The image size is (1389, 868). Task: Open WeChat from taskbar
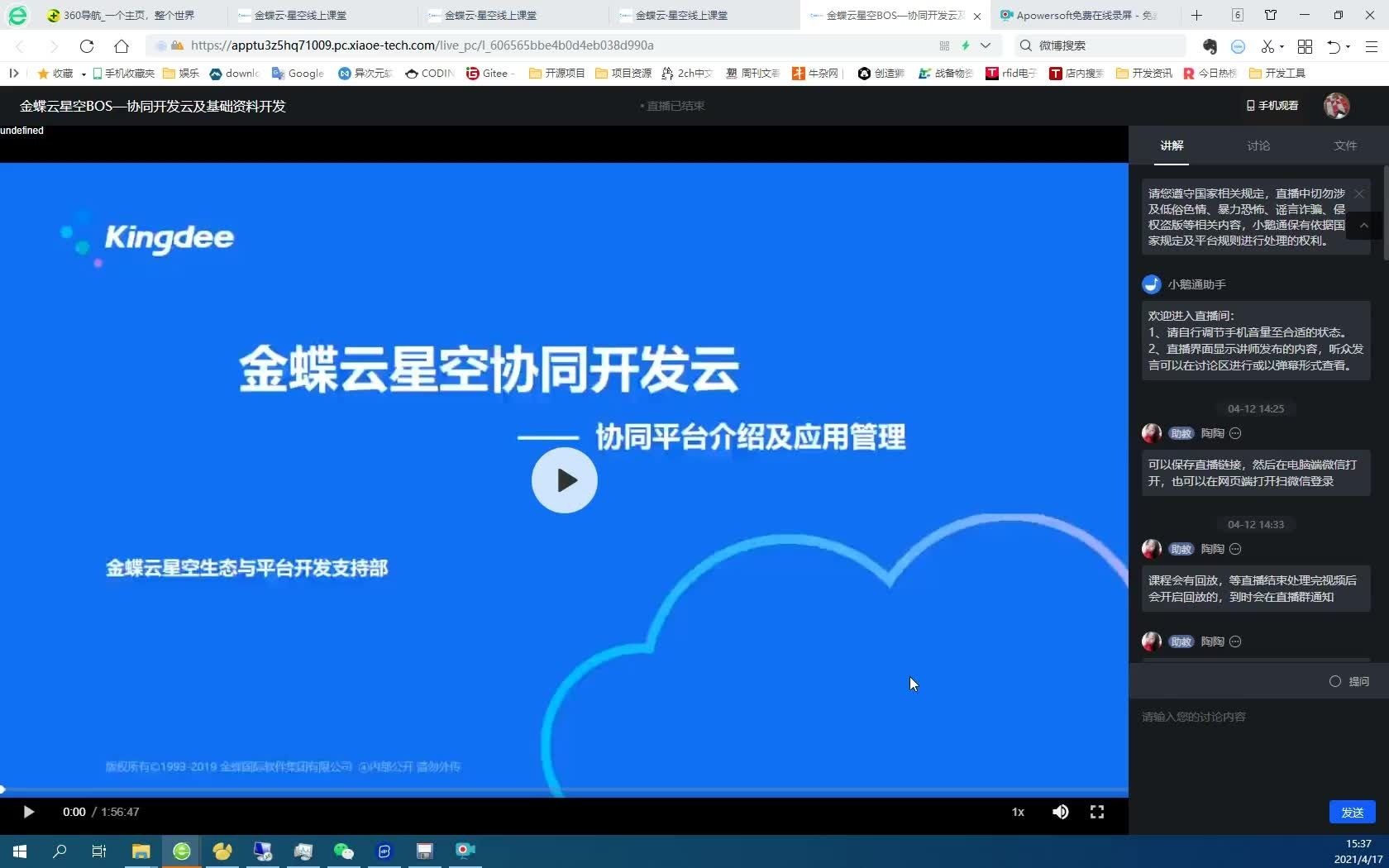(x=343, y=851)
